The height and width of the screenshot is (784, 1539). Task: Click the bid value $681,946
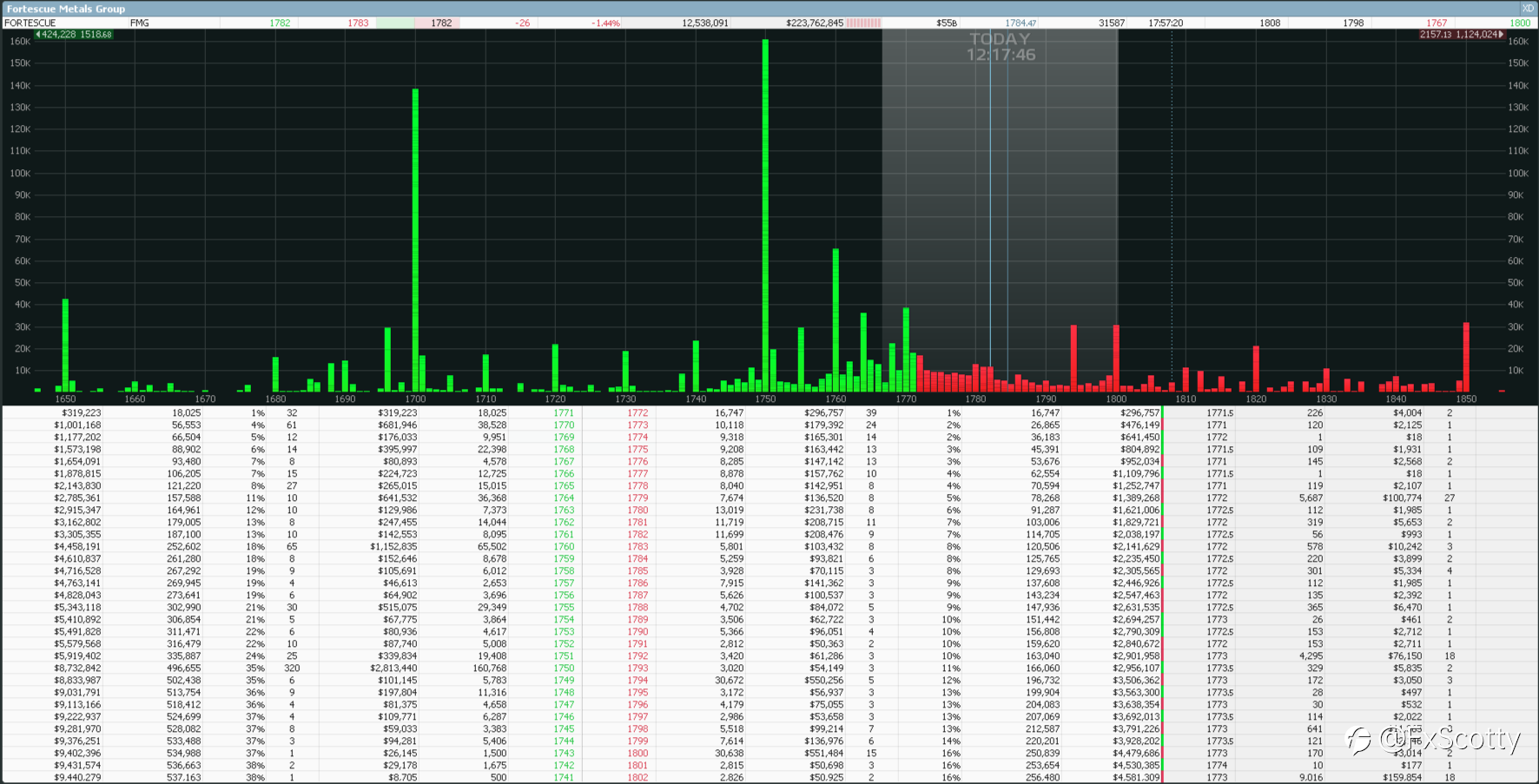coord(398,425)
